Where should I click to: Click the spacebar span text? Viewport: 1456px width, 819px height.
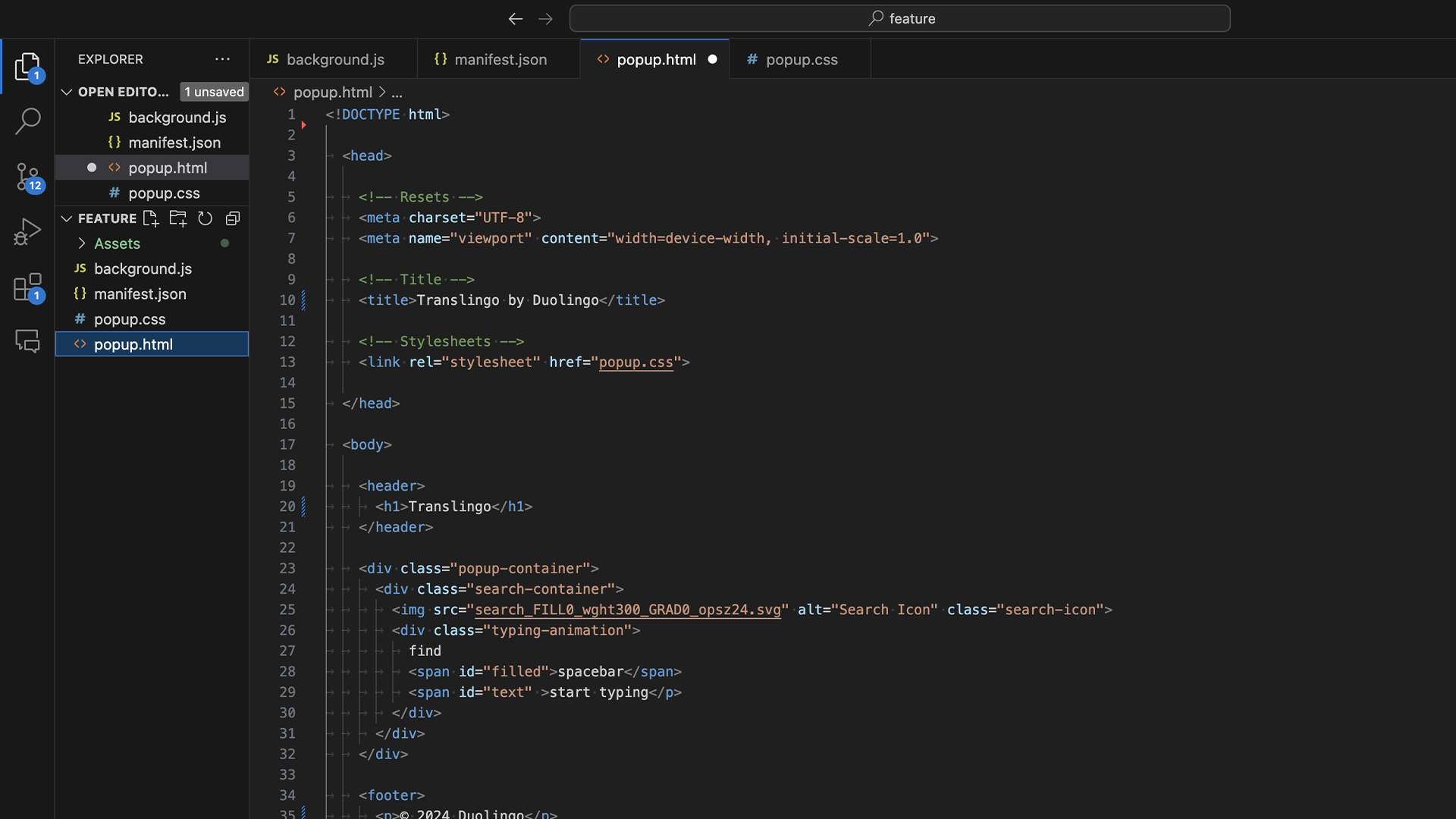(591, 672)
